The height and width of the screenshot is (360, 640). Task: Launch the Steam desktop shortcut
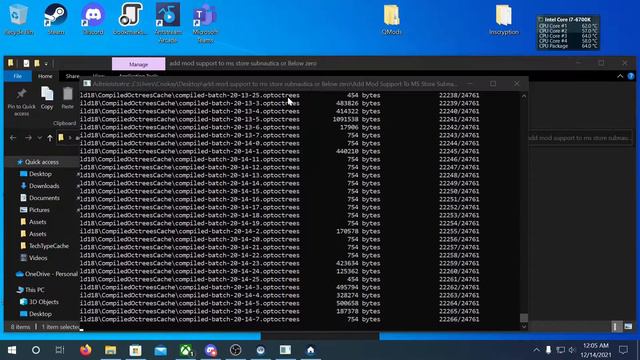click(x=56, y=19)
